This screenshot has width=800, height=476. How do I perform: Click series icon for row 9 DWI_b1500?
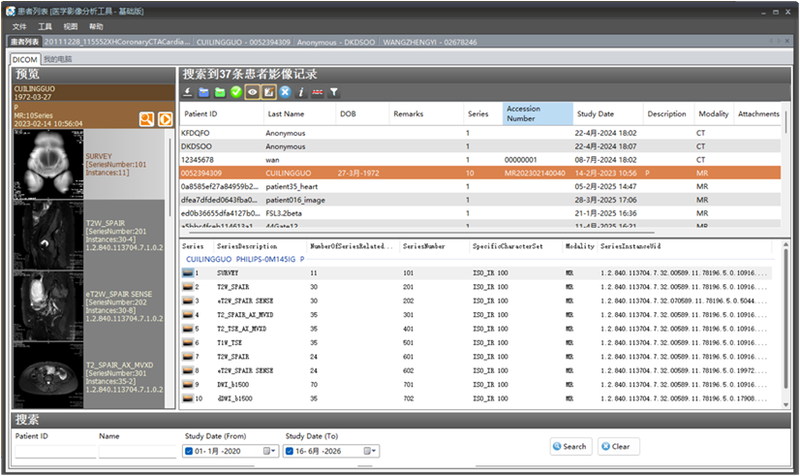pos(188,384)
